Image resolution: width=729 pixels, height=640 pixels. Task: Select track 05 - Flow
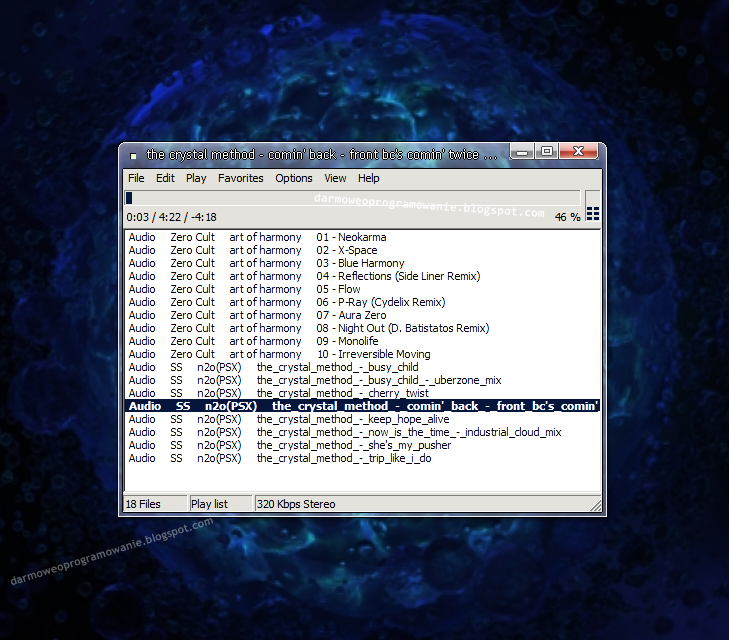pyautogui.click(x=363, y=289)
